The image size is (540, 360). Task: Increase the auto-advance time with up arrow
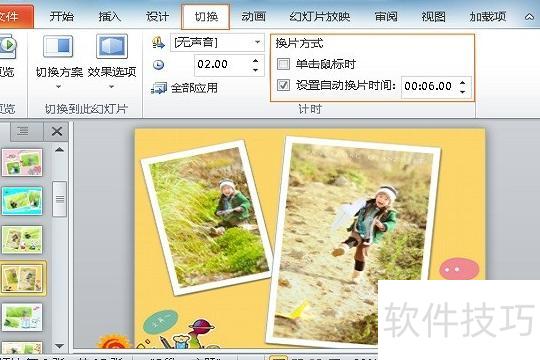[x=463, y=82]
